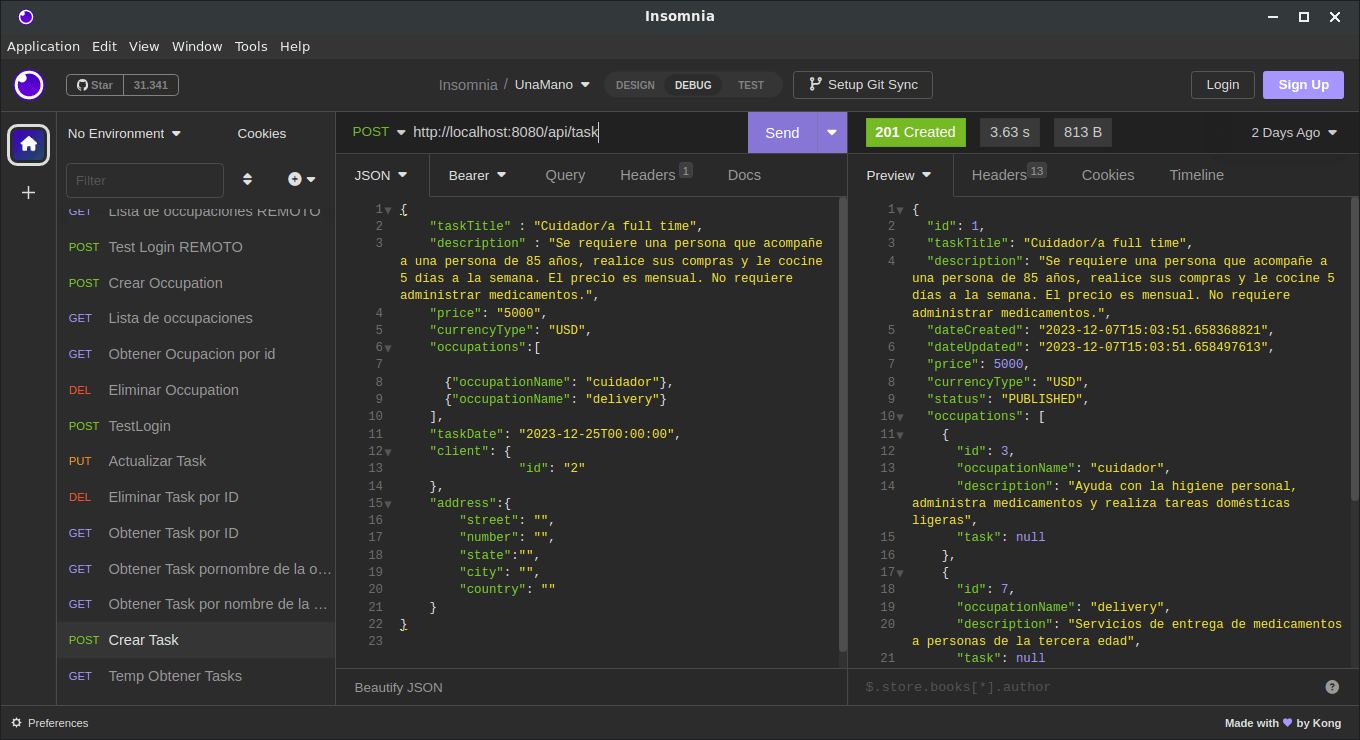Open the Application menu

[x=43, y=46]
